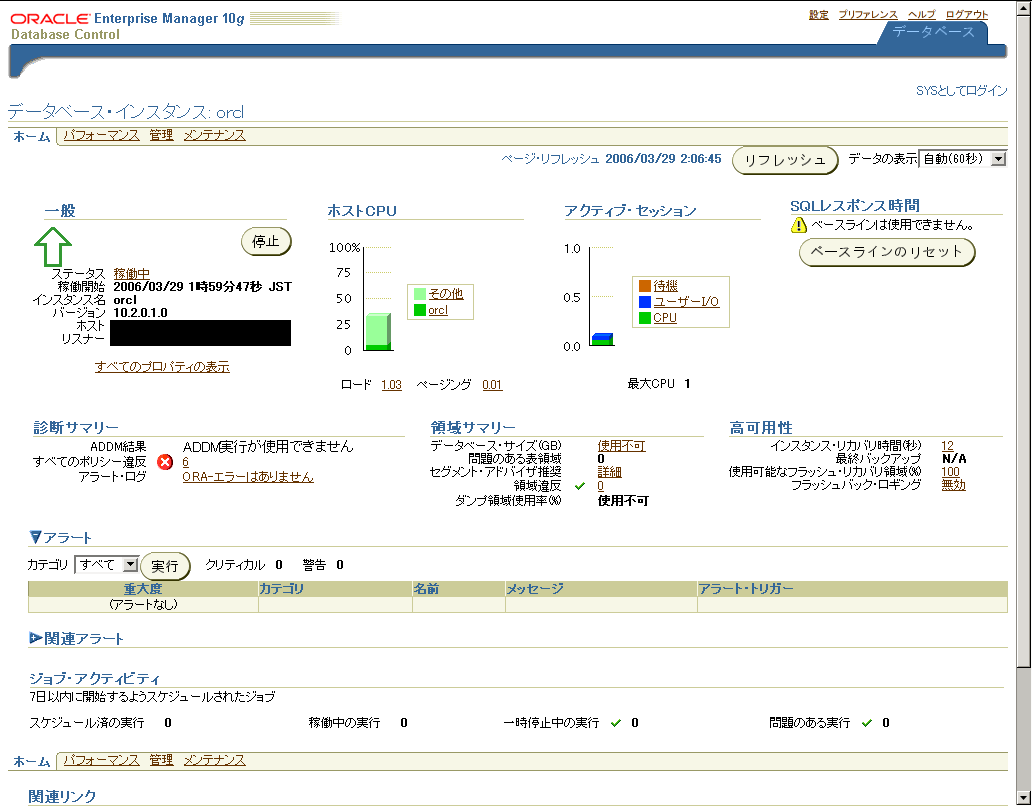Open the データベース tab at top right
The height and width of the screenshot is (806, 1032).
coord(933,32)
